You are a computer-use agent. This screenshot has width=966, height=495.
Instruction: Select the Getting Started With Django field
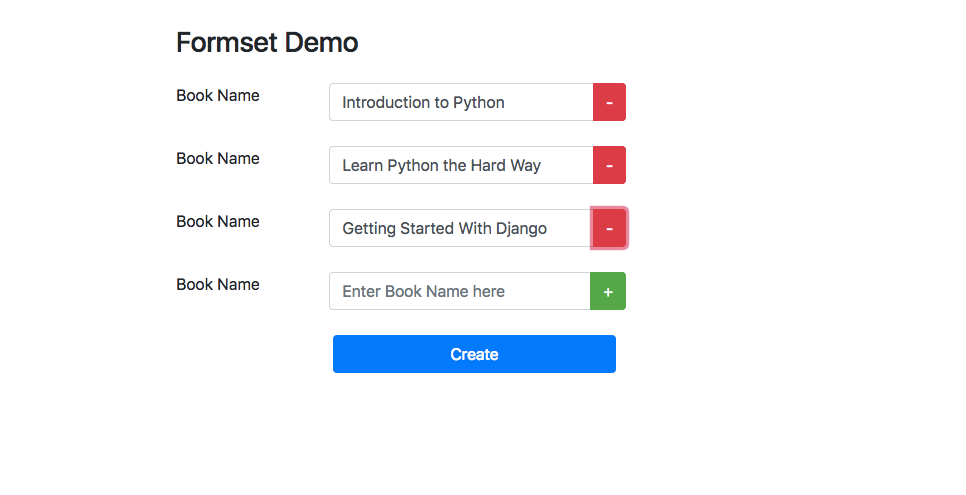click(x=461, y=228)
